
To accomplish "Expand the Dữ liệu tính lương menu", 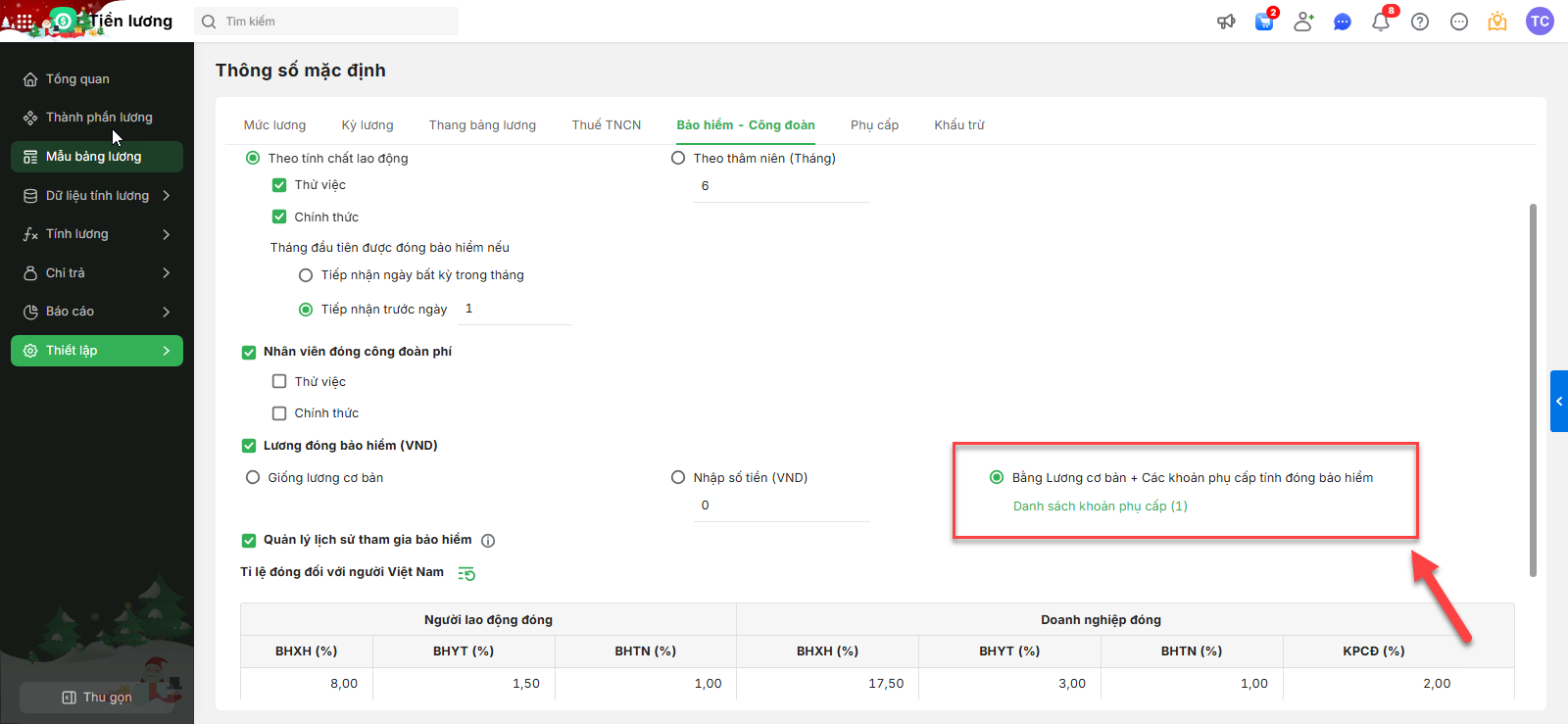I will pos(97,196).
